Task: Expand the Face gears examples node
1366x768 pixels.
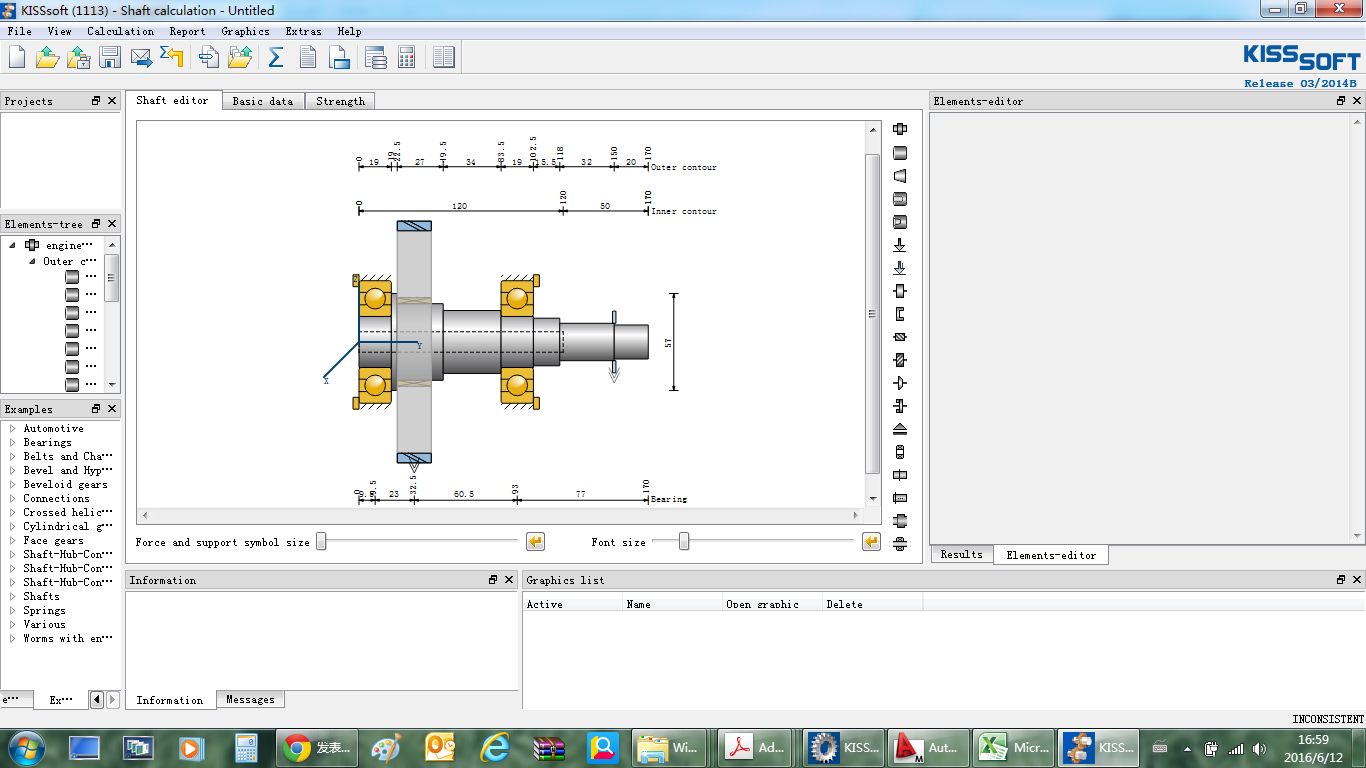Action: point(12,540)
